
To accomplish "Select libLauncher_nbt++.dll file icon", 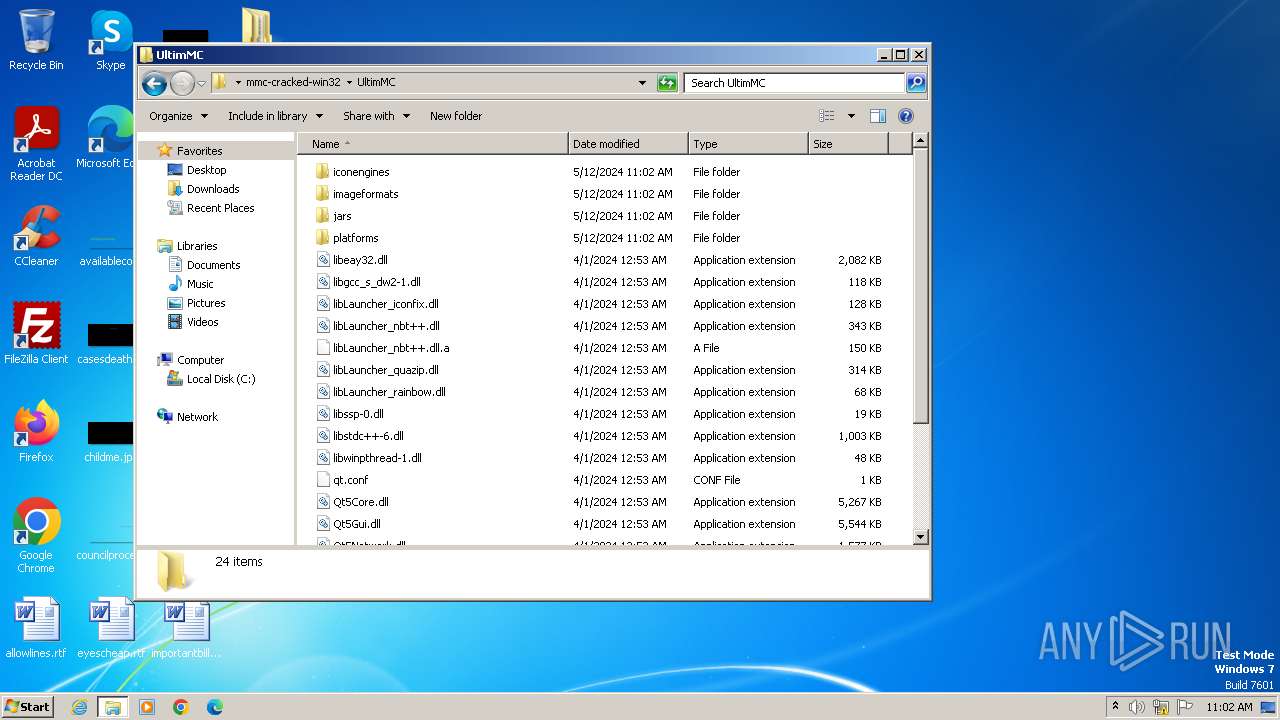I will click(322, 326).
